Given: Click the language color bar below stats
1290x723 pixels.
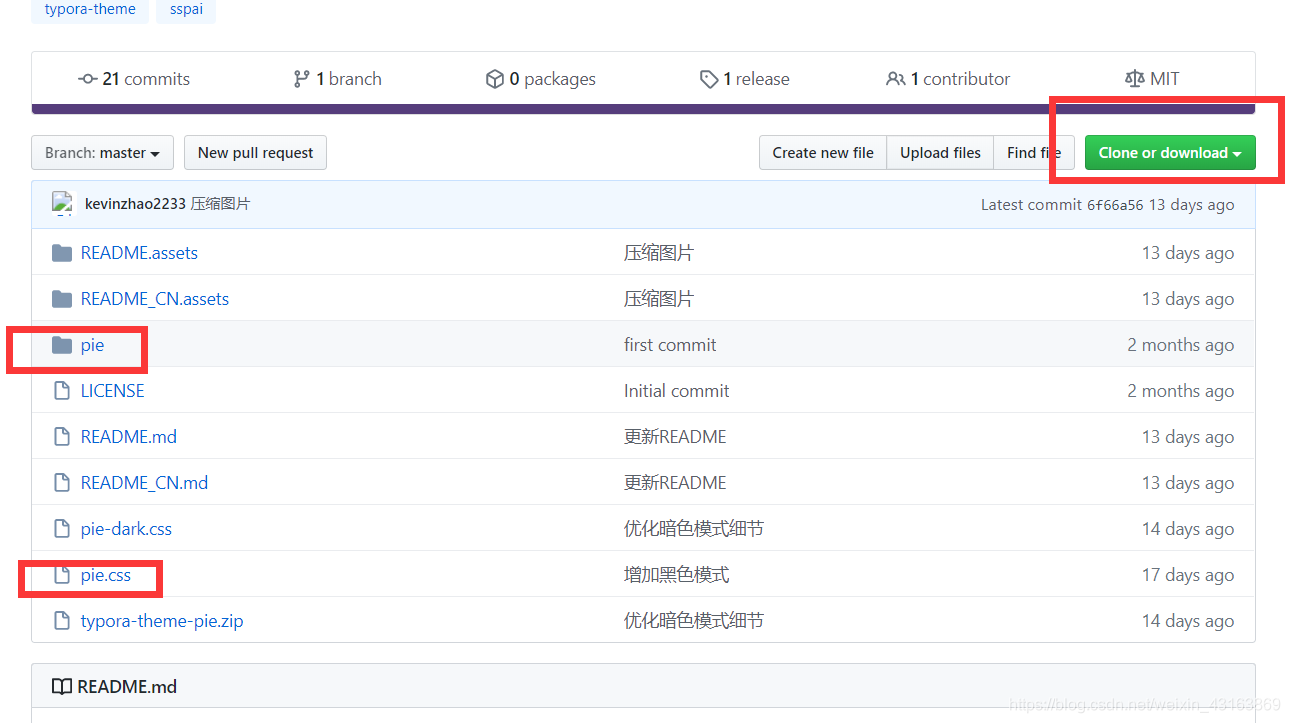Looking at the screenshot, I should [x=643, y=109].
